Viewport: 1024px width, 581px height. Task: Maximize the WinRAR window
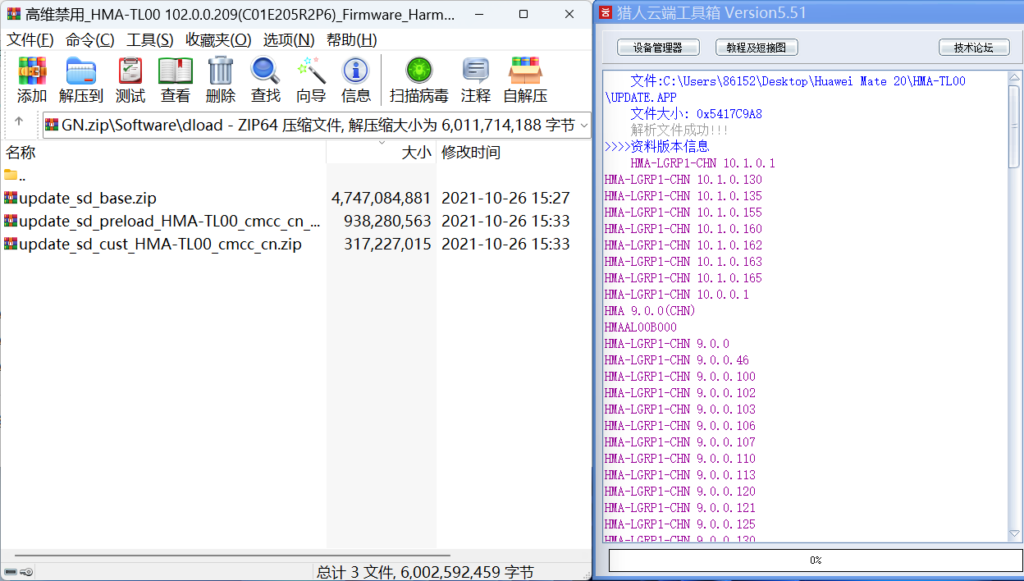click(x=523, y=14)
